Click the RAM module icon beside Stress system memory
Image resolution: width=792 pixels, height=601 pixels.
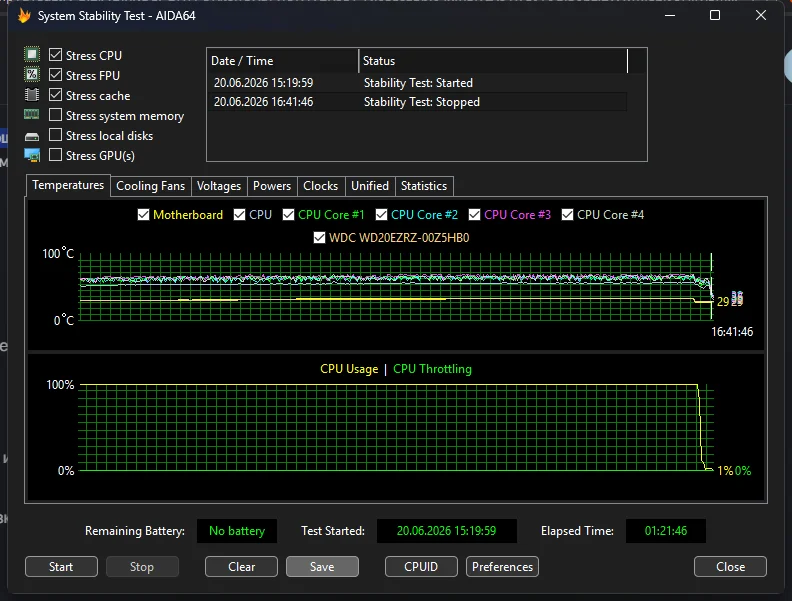[x=32, y=115]
